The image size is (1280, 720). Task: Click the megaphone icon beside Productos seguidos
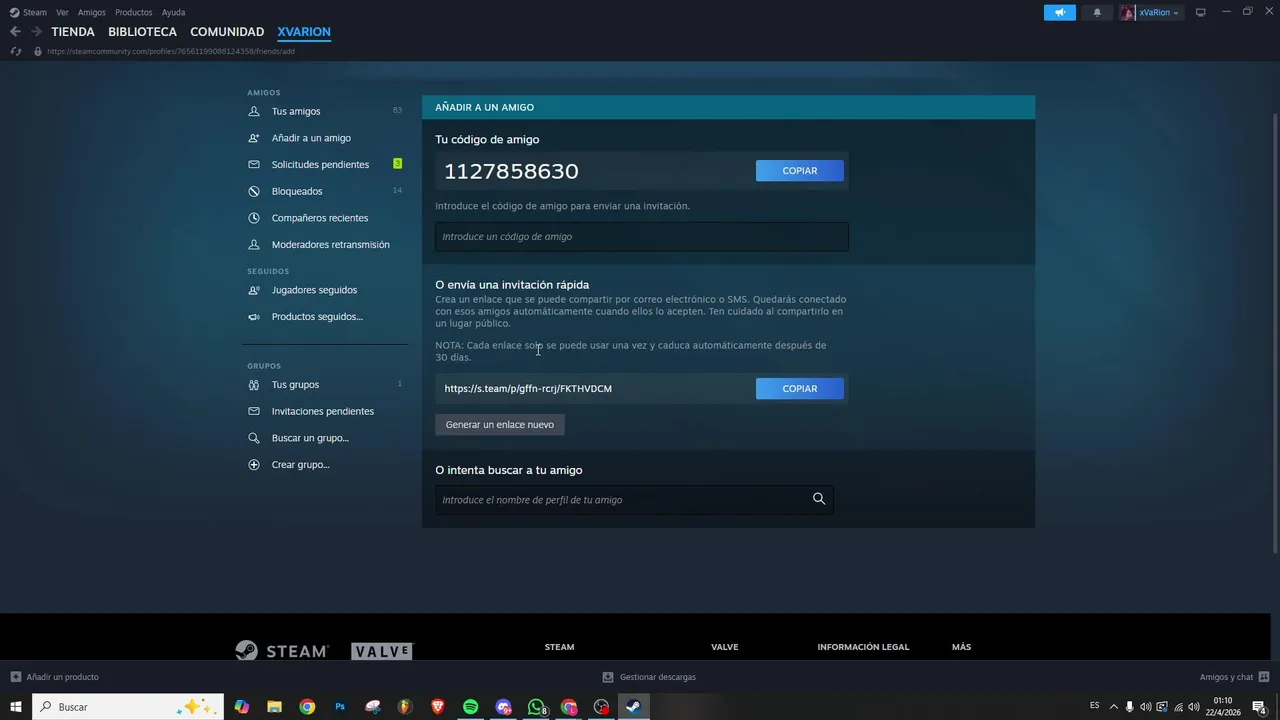(254, 317)
